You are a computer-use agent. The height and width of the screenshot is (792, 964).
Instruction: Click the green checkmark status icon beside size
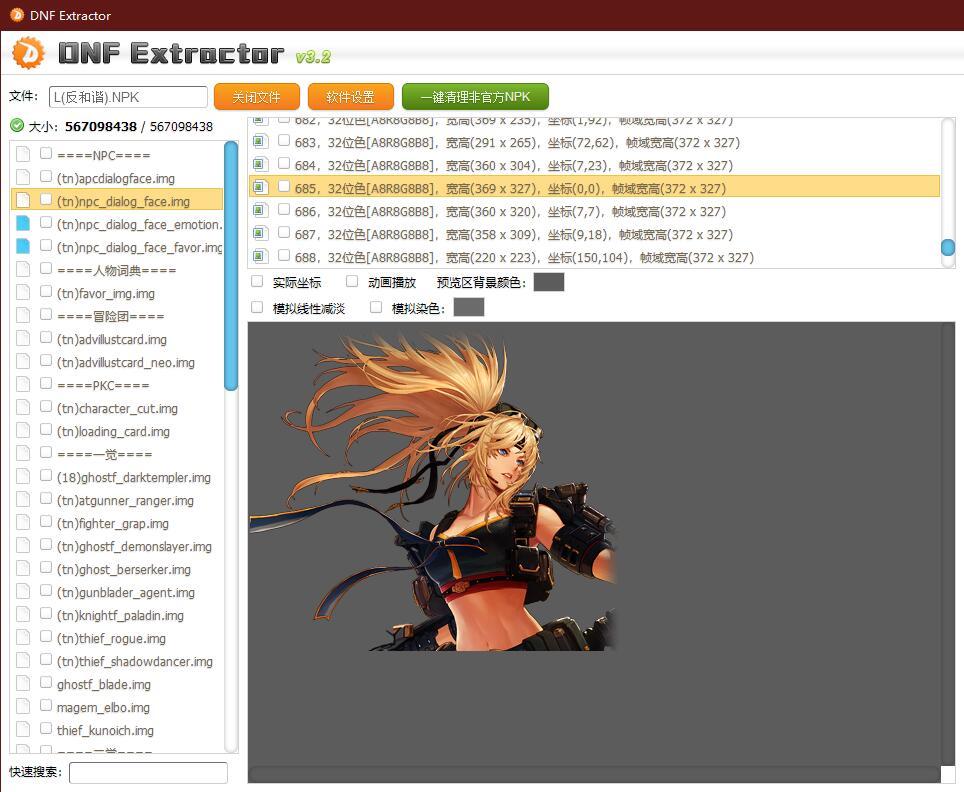coord(17,126)
